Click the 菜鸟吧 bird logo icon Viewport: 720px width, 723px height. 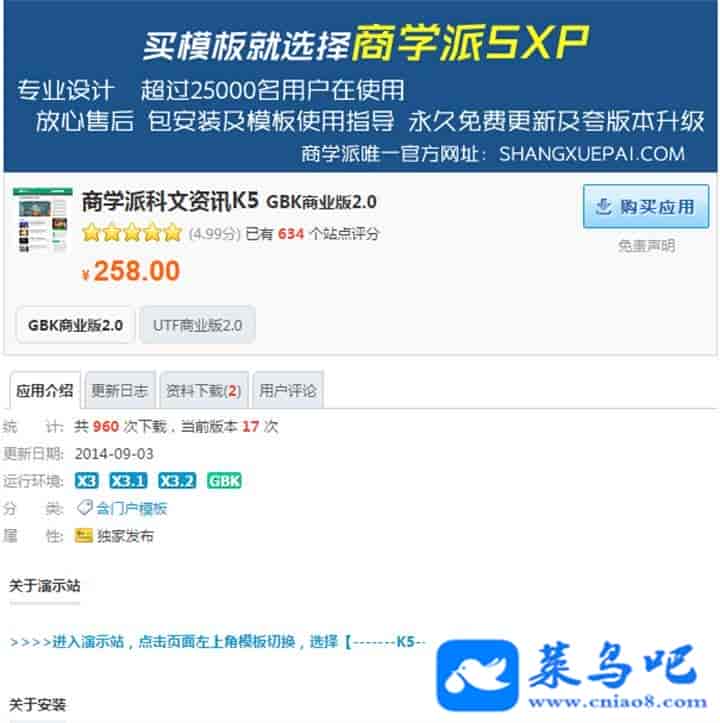click(477, 676)
